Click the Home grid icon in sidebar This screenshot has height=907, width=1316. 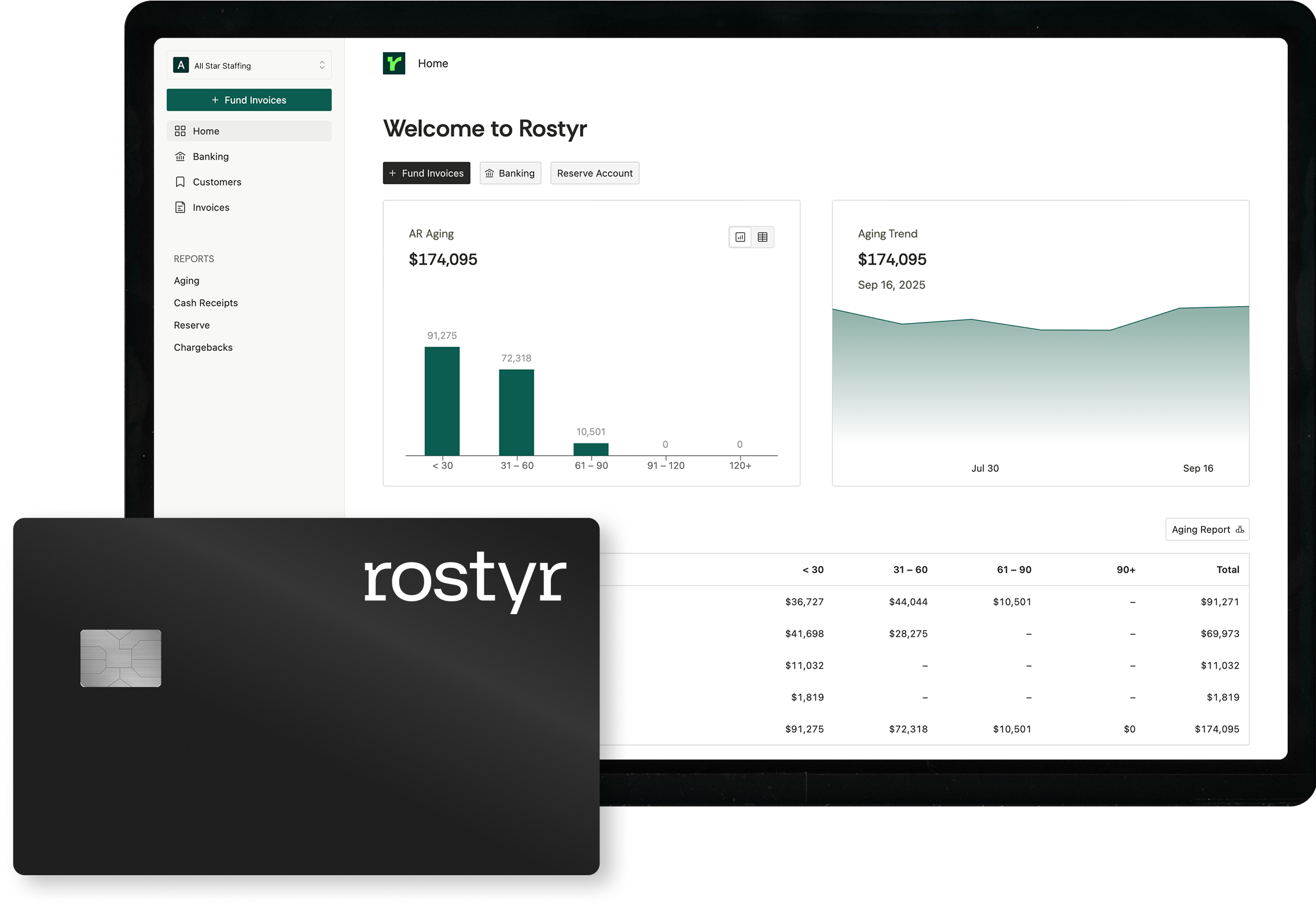(x=180, y=131)
